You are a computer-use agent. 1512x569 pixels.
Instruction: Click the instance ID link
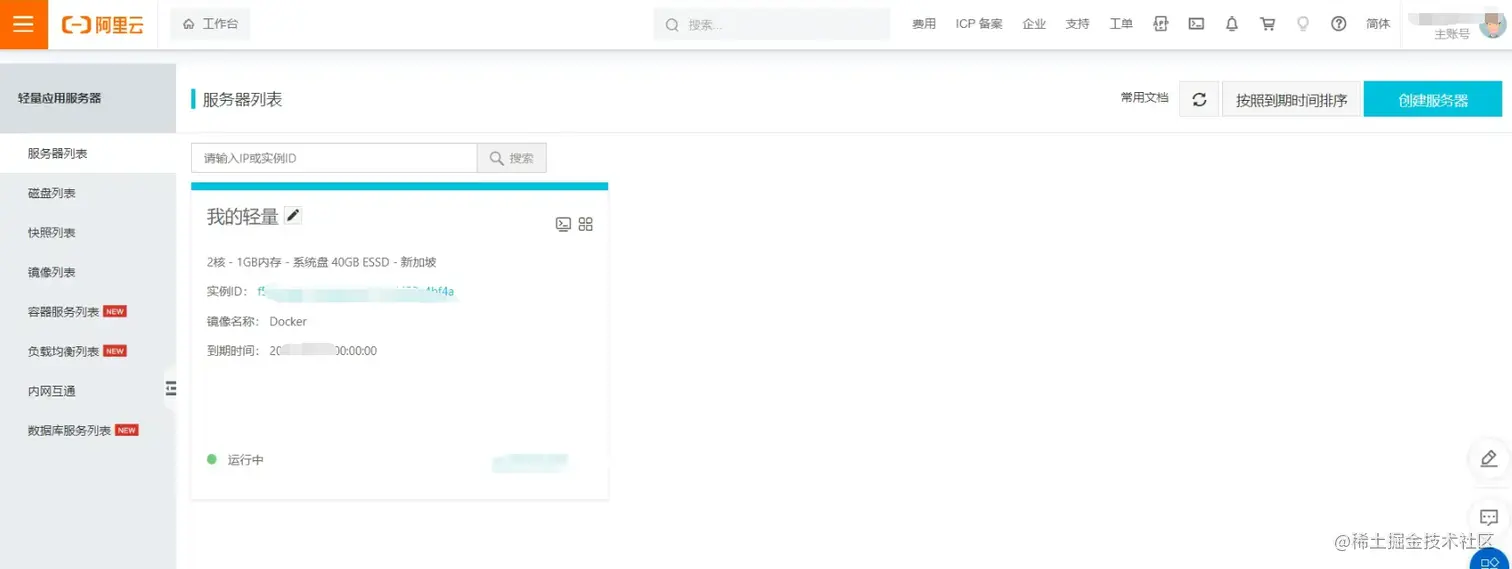coord(356,292)
